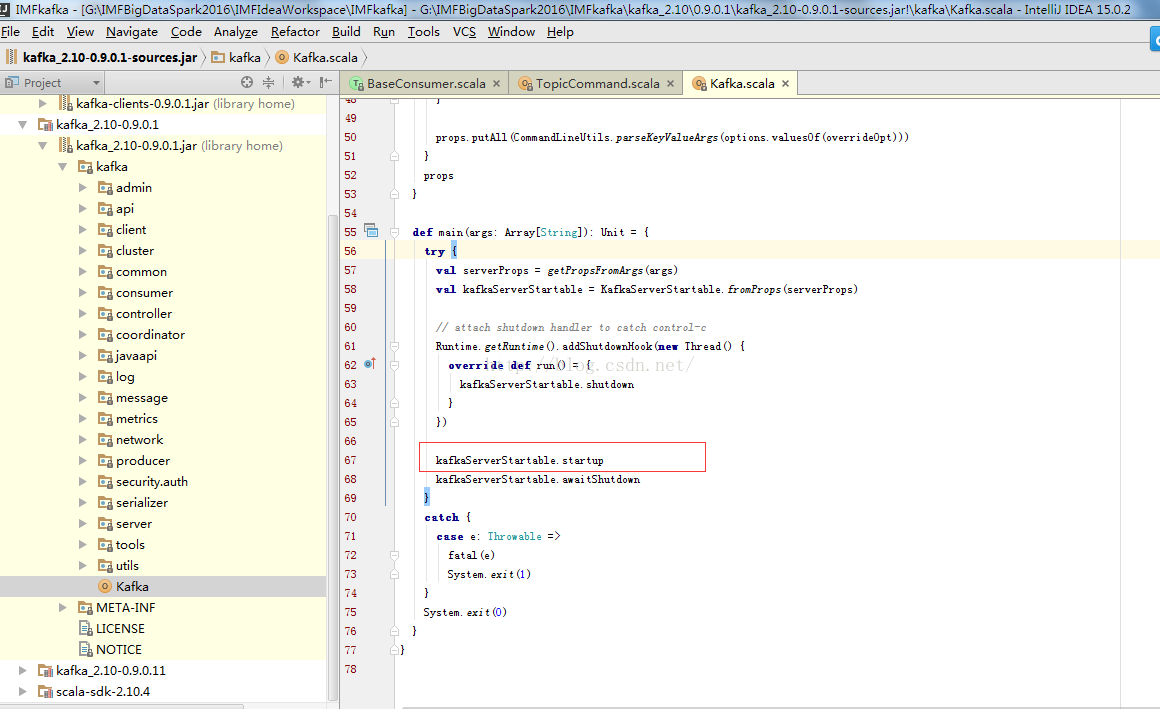This screenshot has width=1160, height=709.
Task: Click the kafka folder breadcrumb
Action: click(237, 58)
